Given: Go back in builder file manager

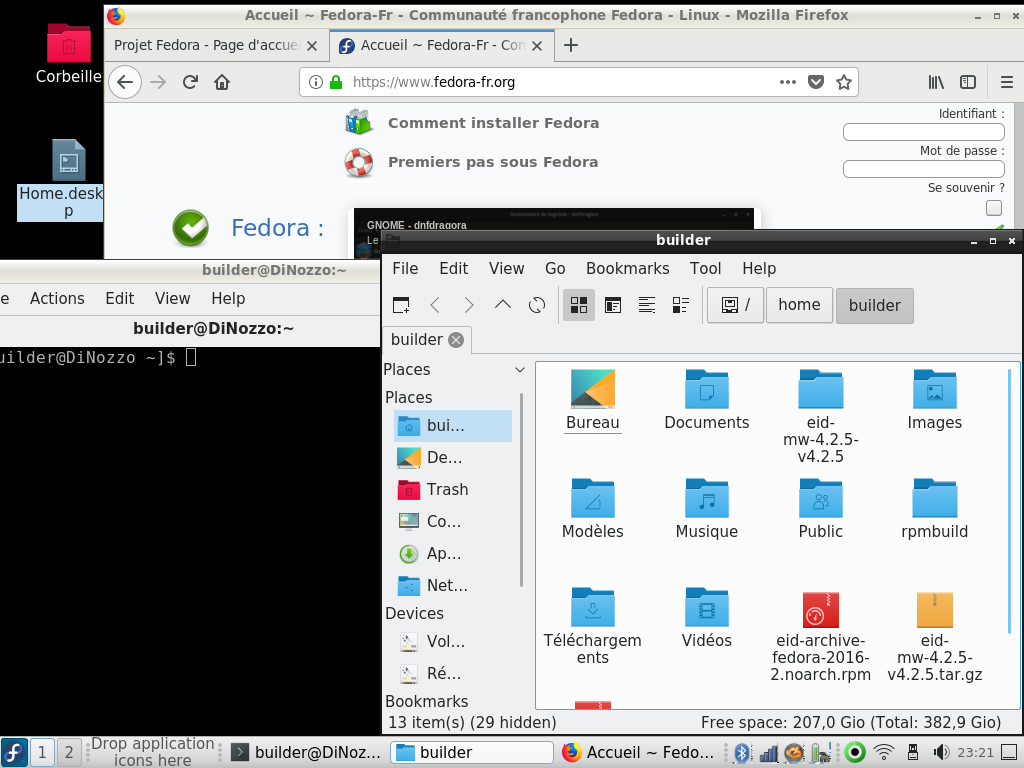Looking at the screenshot, I should [x=436, y=305].
